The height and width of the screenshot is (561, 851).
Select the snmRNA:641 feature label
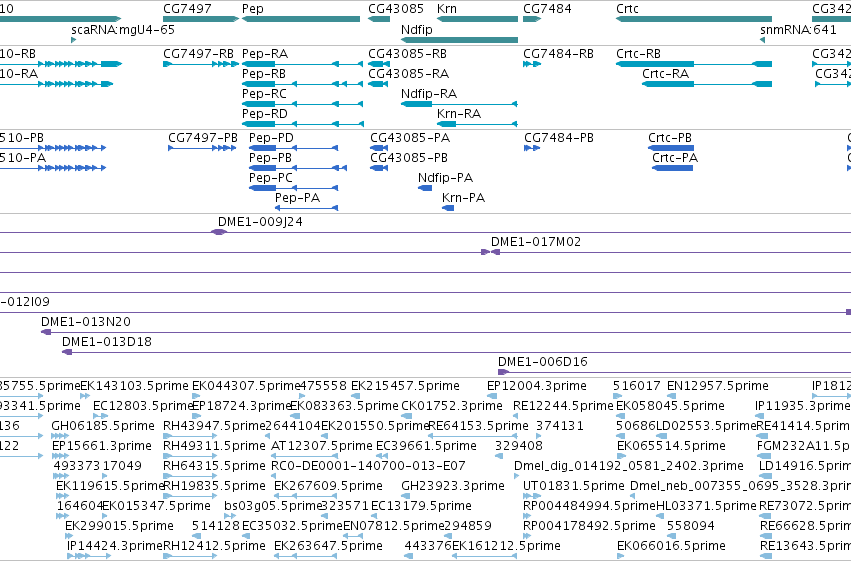pos(798,30)
